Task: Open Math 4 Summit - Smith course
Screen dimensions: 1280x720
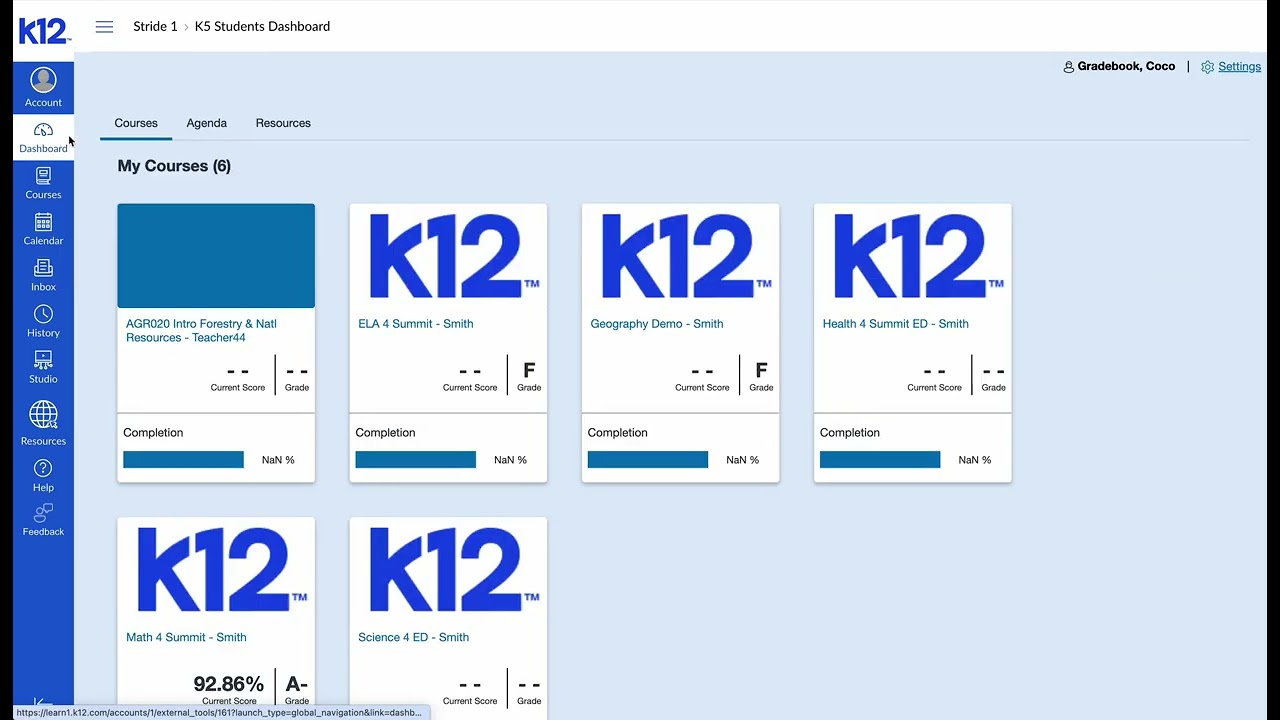Action: [x=186, y=638]
